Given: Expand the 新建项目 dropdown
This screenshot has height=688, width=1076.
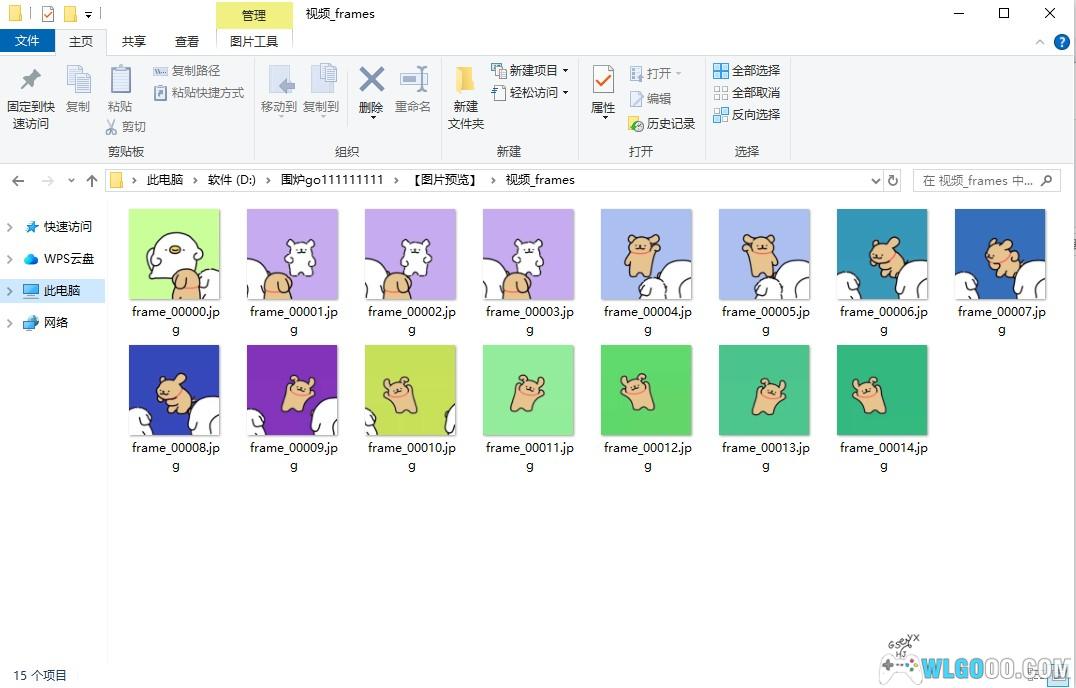Looking at the screenshot, I should click(565, 71).
